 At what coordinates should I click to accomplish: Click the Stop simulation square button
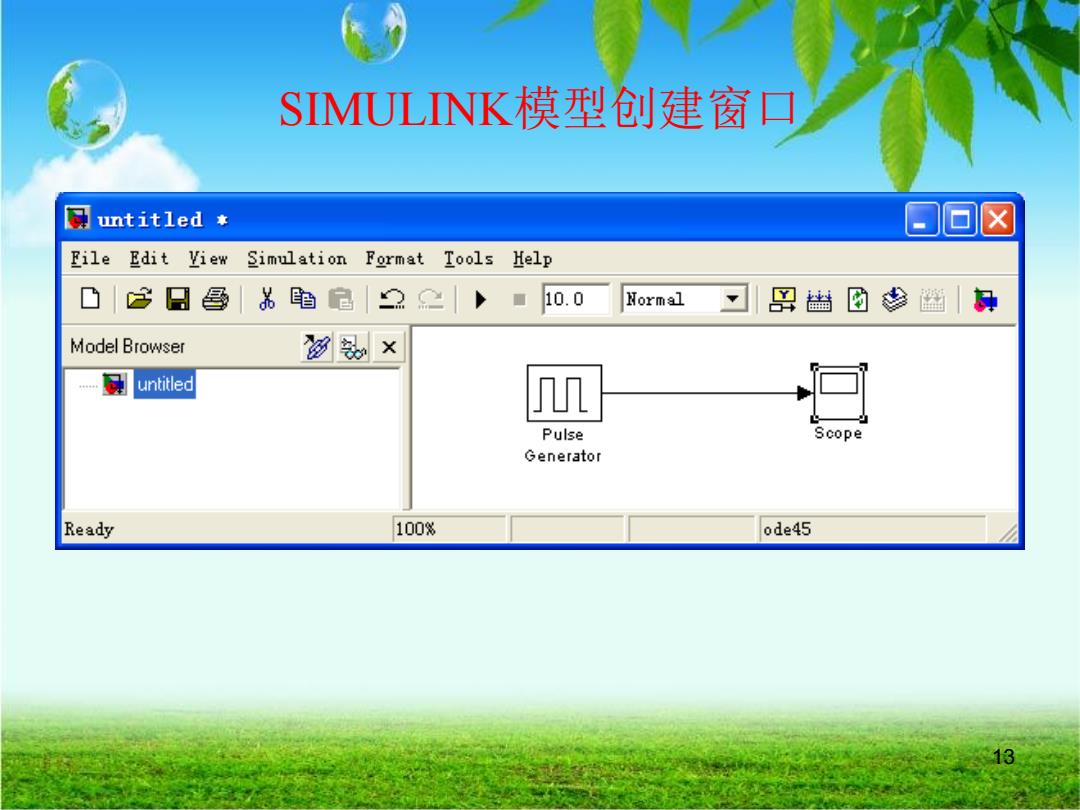tap(519, 300)
